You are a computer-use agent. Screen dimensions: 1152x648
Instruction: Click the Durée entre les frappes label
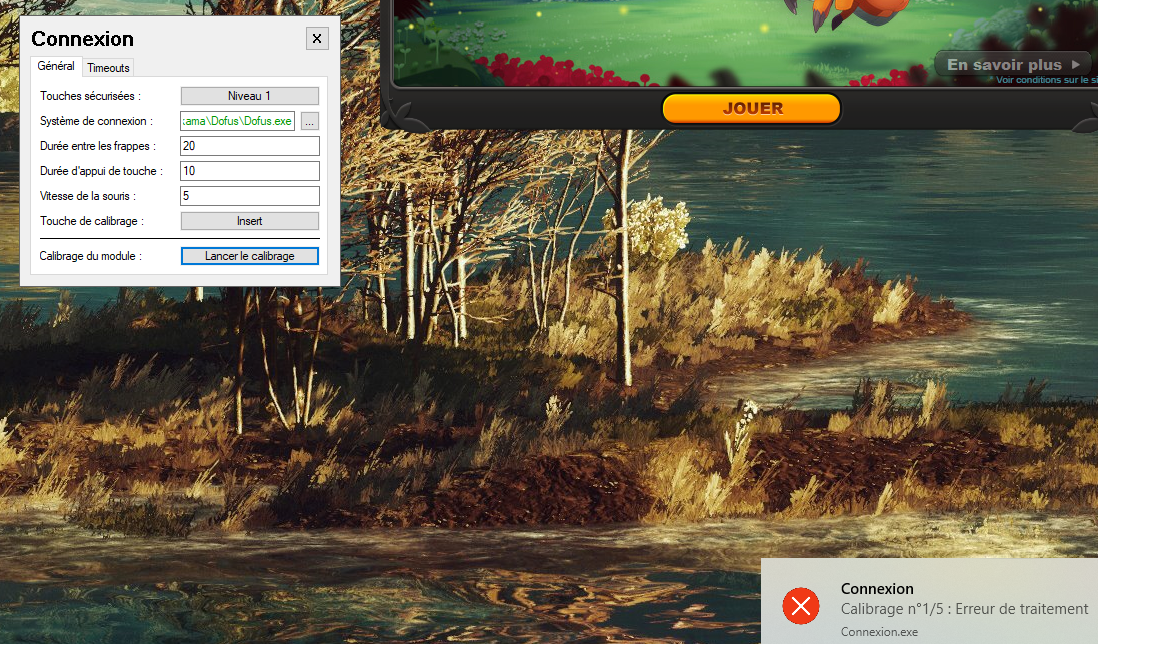(x=98, y=146)
